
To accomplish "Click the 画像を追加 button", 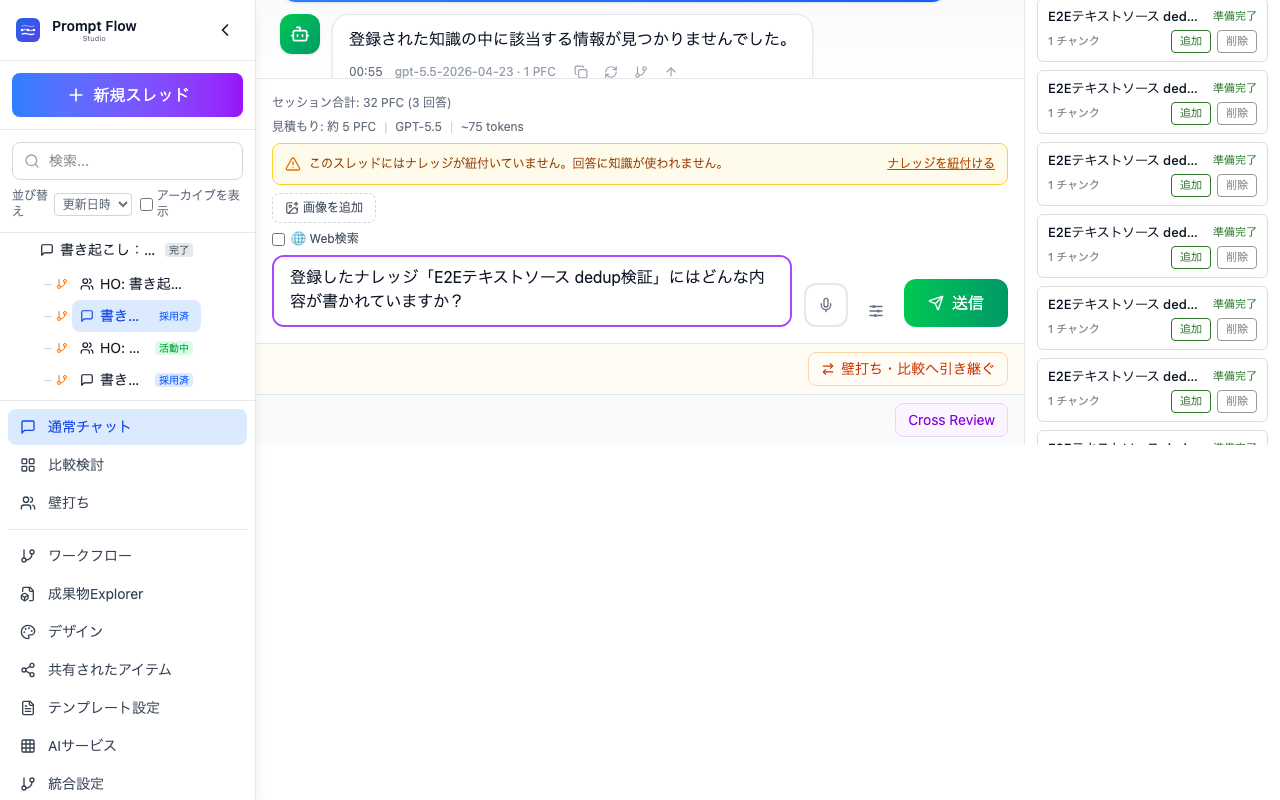I will click(324, 208).
